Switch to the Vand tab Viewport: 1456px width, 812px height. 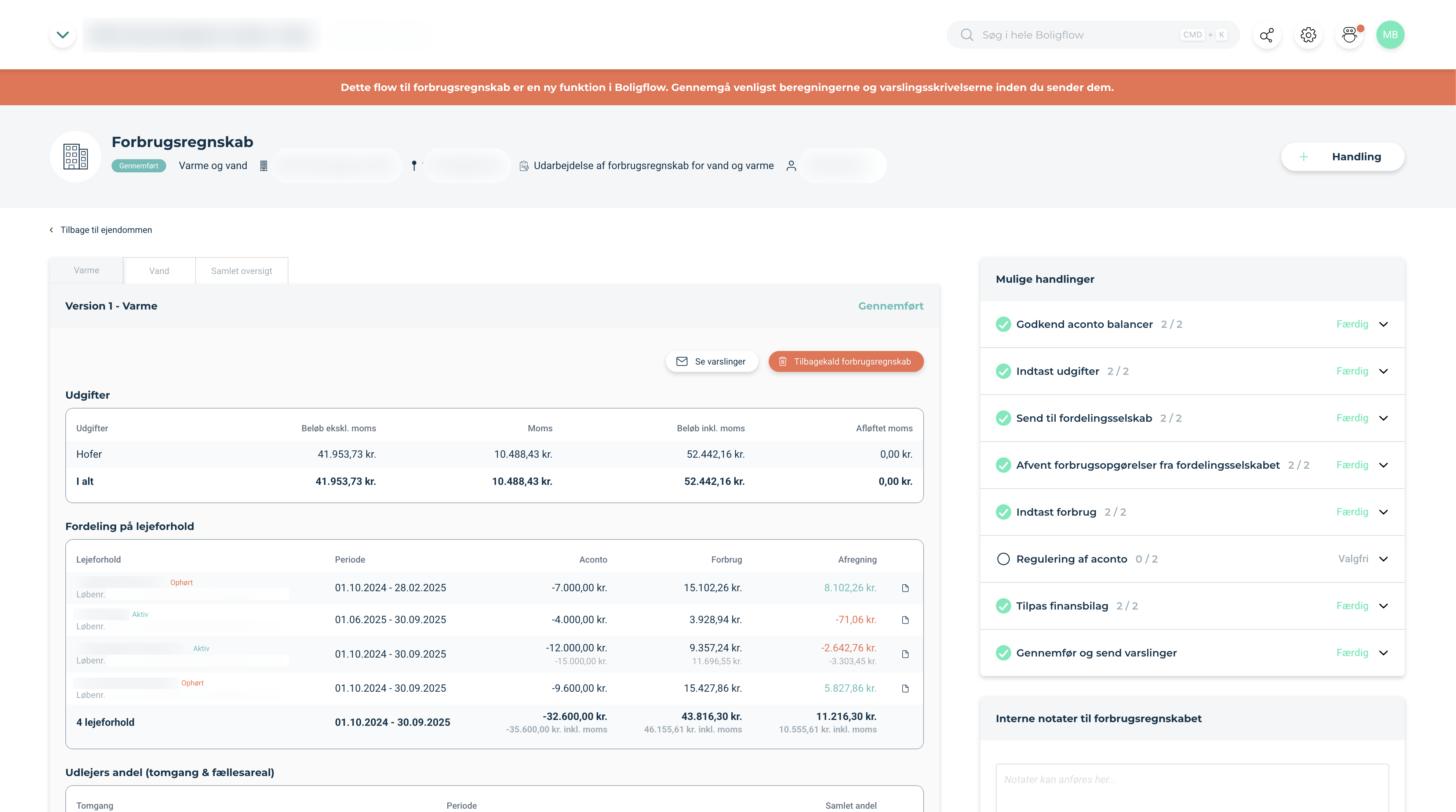tap(159, 271)
